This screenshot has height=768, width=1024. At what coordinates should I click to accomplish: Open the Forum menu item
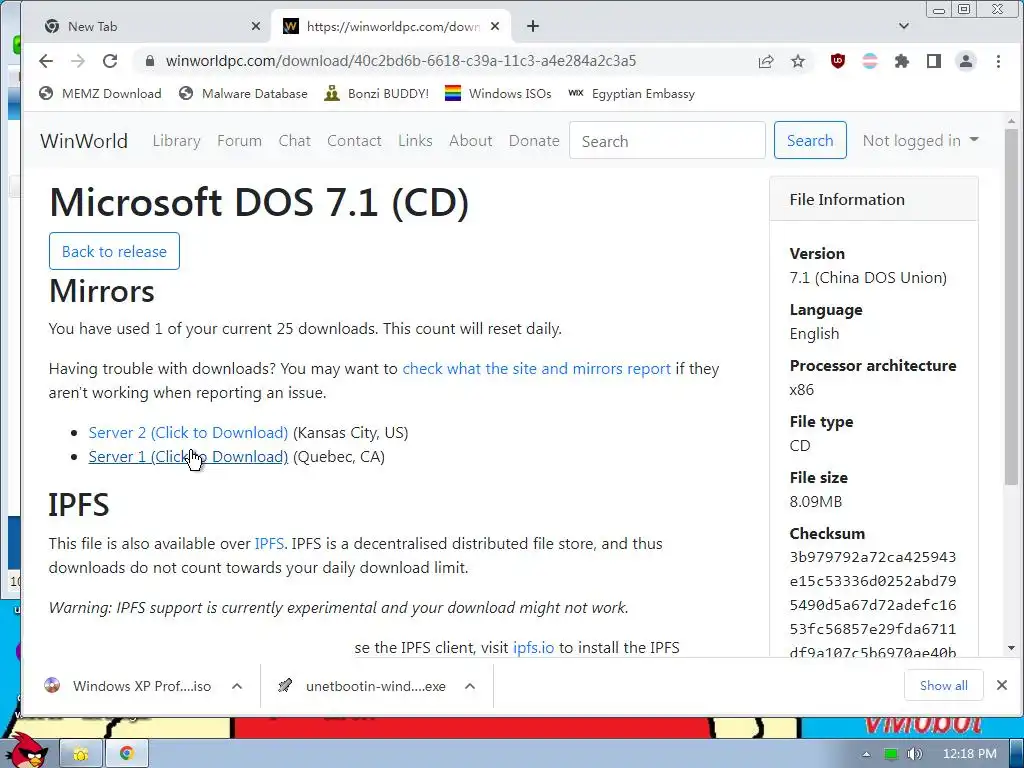(x=239, y=140)
